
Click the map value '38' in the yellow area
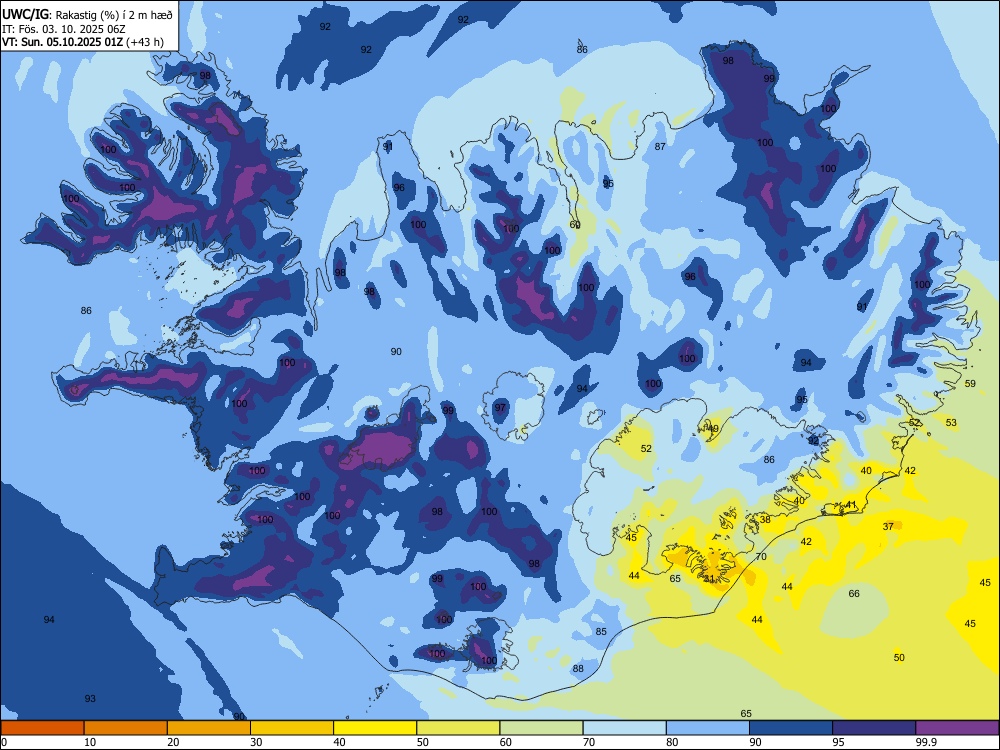point(765,520)
